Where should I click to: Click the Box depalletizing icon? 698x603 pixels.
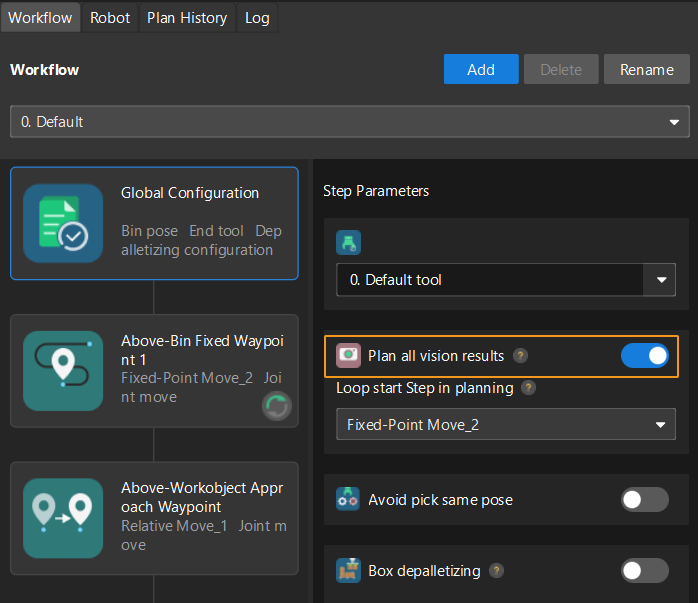pos(349,571)
